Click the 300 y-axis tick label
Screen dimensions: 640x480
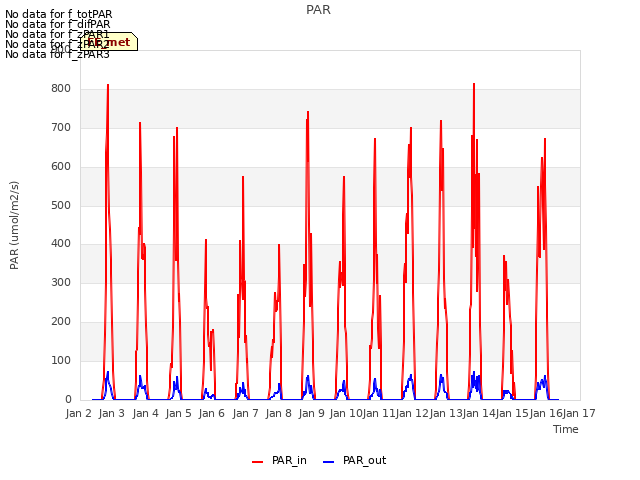[x=61, y=282]
